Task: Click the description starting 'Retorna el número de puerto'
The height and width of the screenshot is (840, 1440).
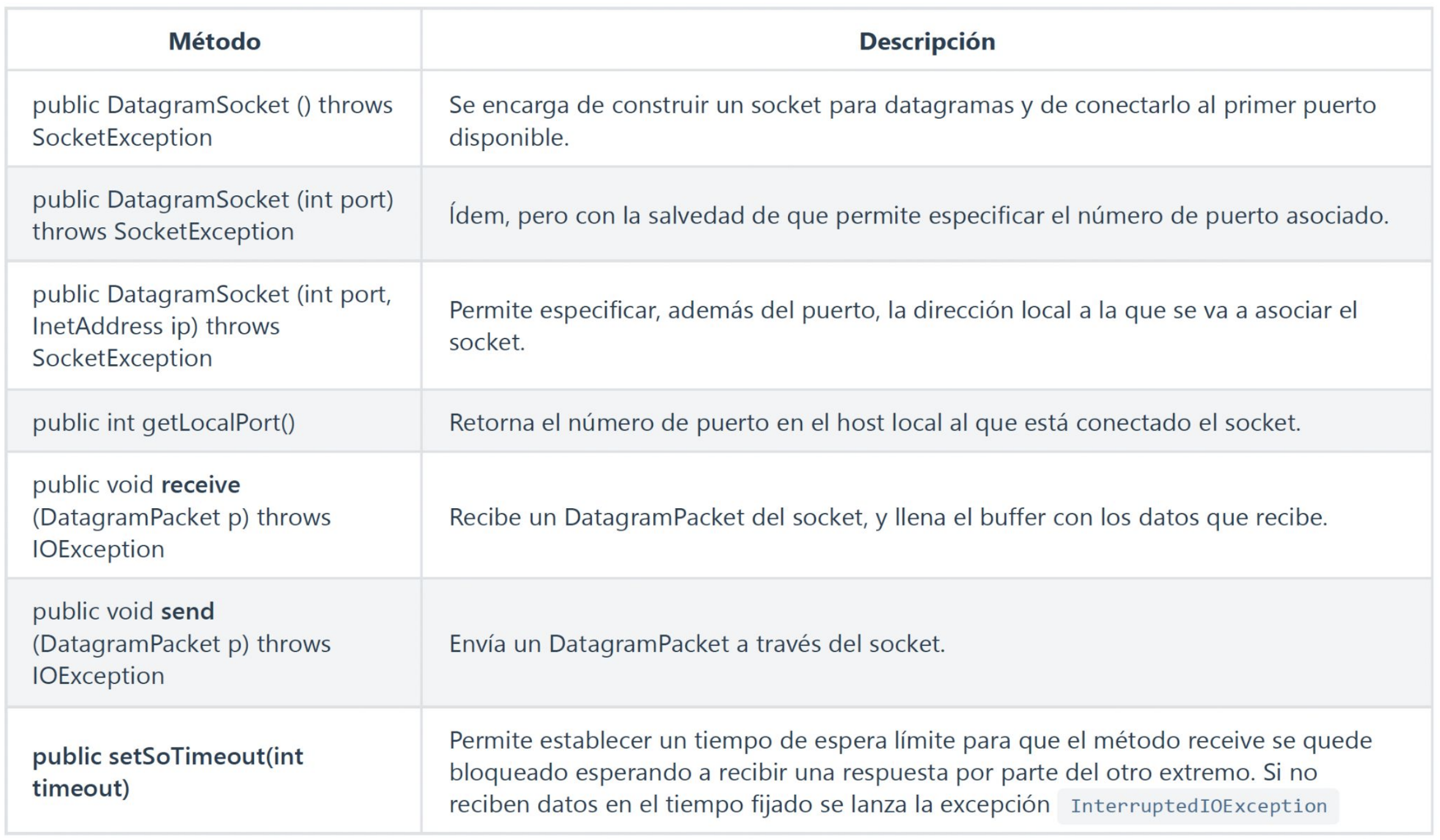Action: 927,422
